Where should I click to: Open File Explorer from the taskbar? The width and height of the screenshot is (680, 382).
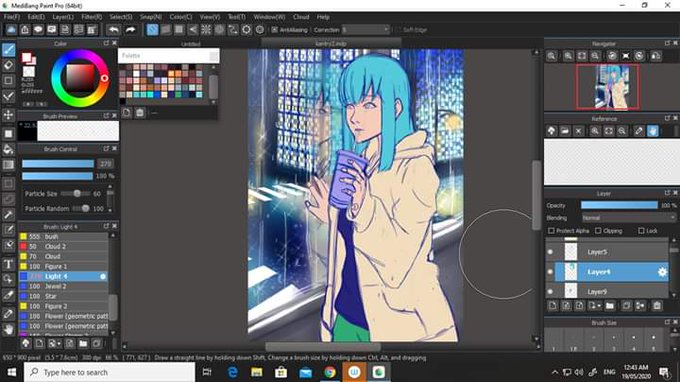[257, 372]
